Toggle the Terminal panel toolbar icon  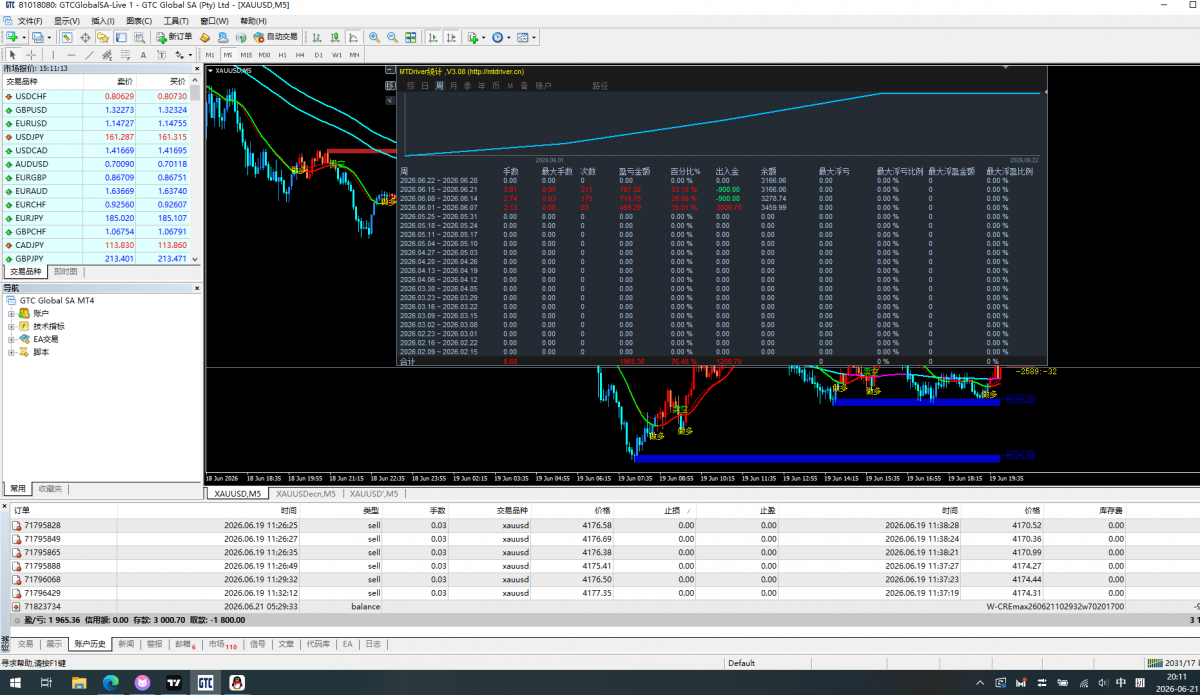click(x=121, y=37)
